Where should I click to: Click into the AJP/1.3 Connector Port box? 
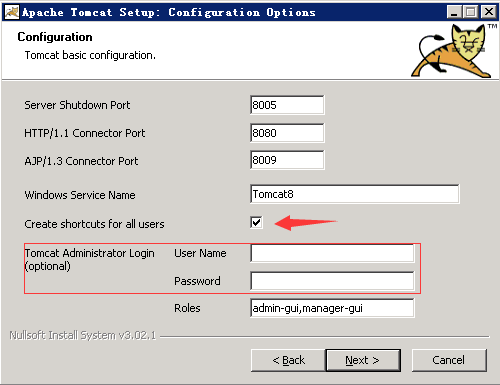click(287, 160)
